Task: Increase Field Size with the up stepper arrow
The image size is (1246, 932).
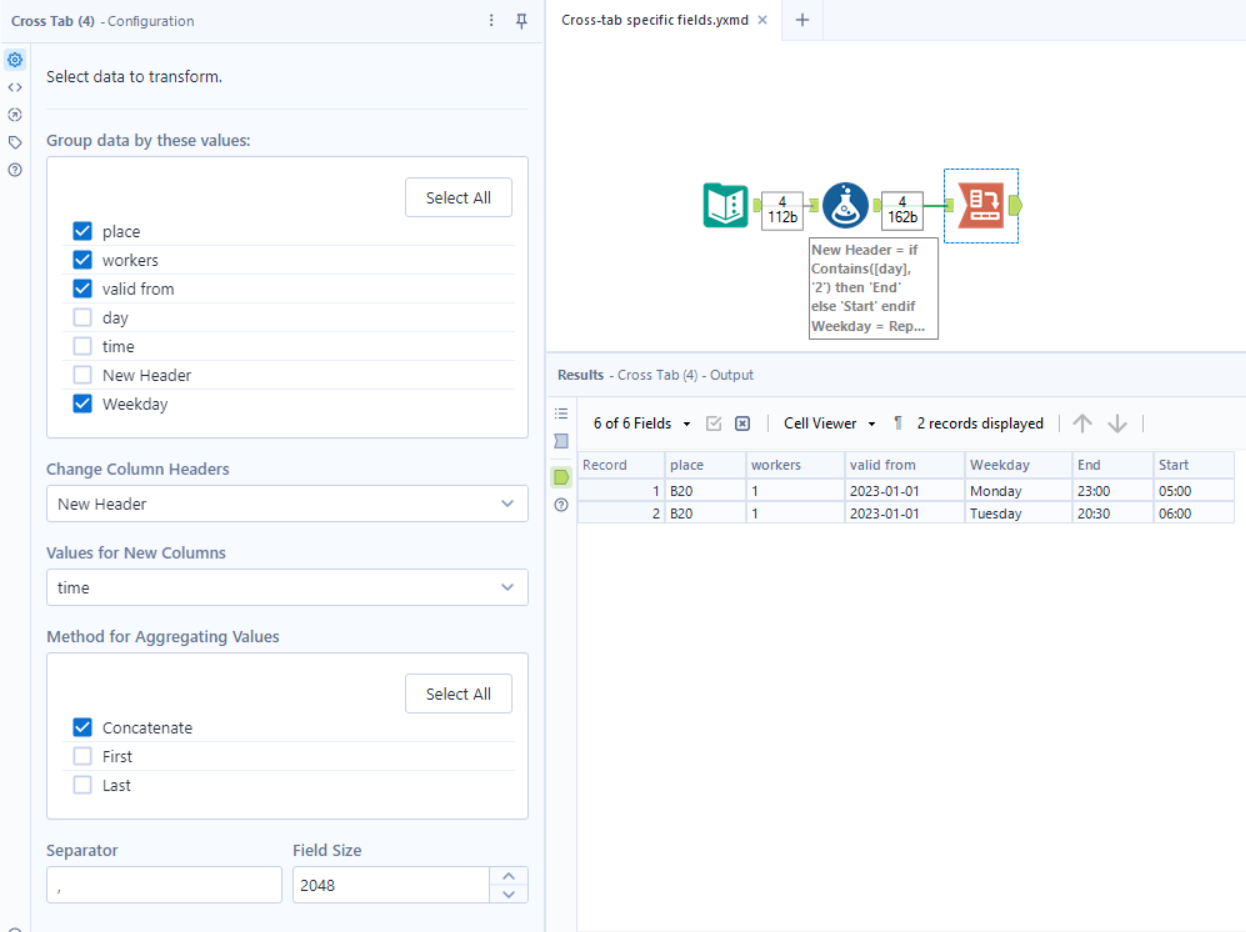Action: coord(509,877)
